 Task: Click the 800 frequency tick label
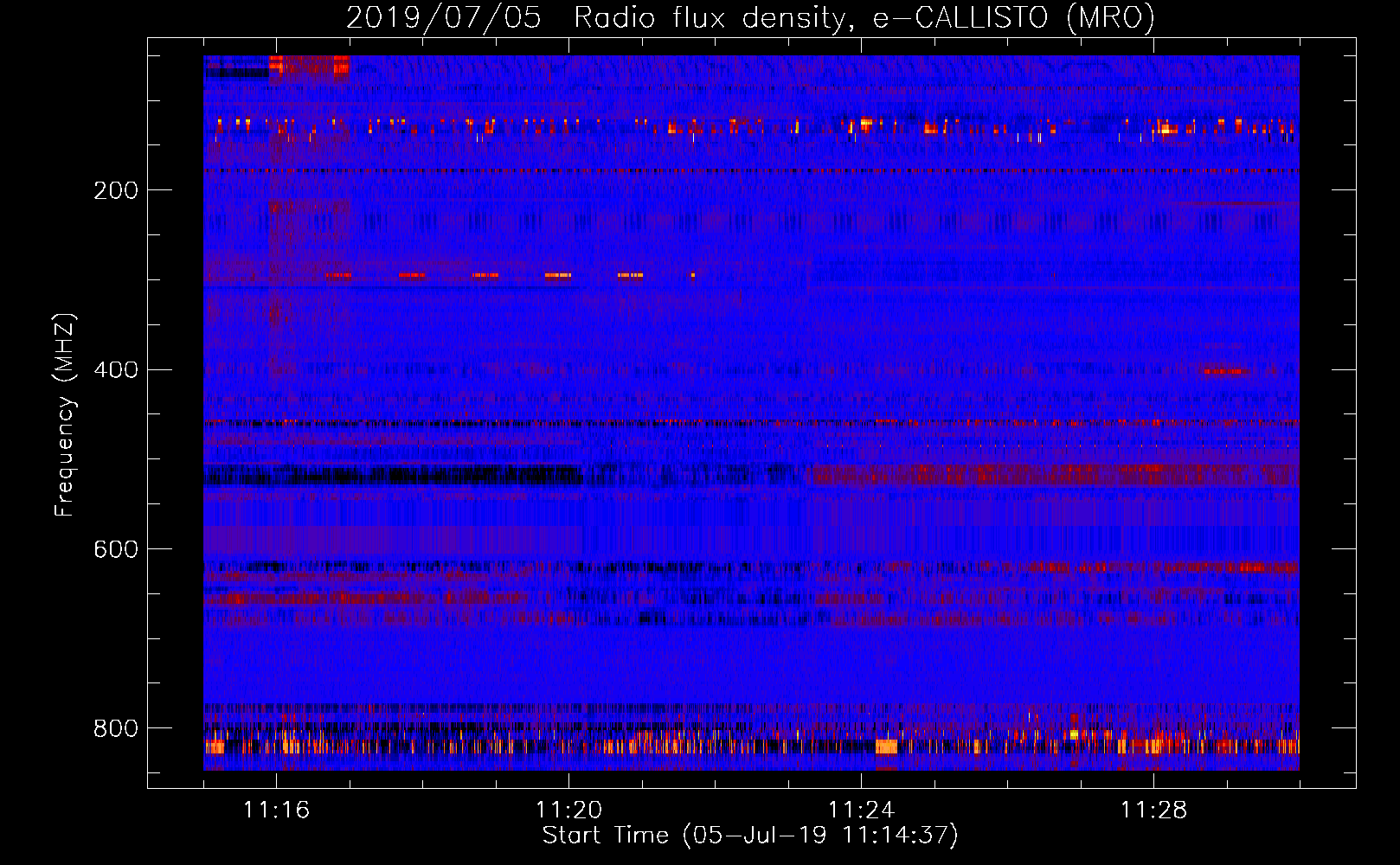[116, 729]
